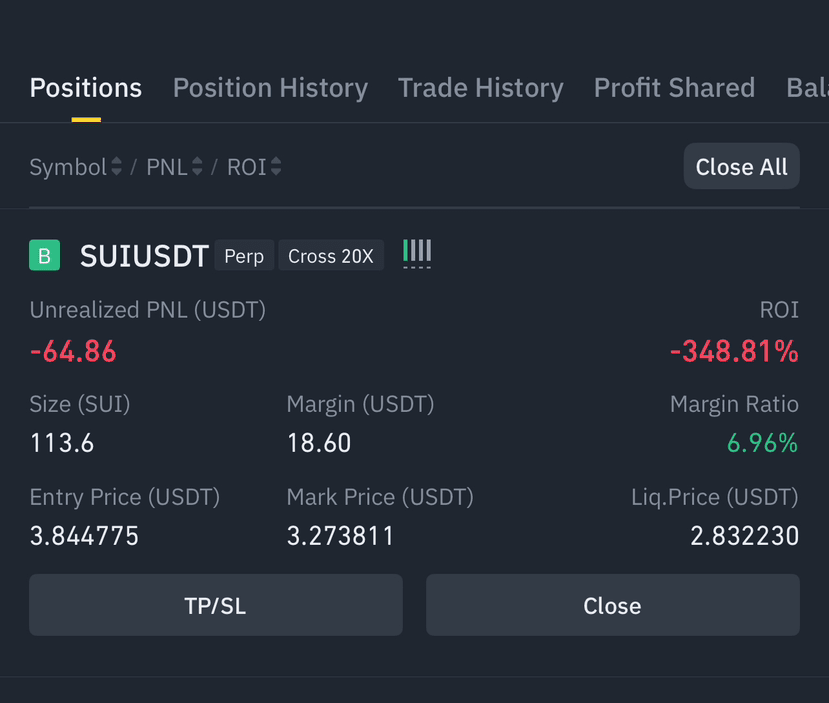This screenshot has height=703, width=829.
Task: View the Profit Shared tab
Action: pyautogui.click(x=674, y=88)
